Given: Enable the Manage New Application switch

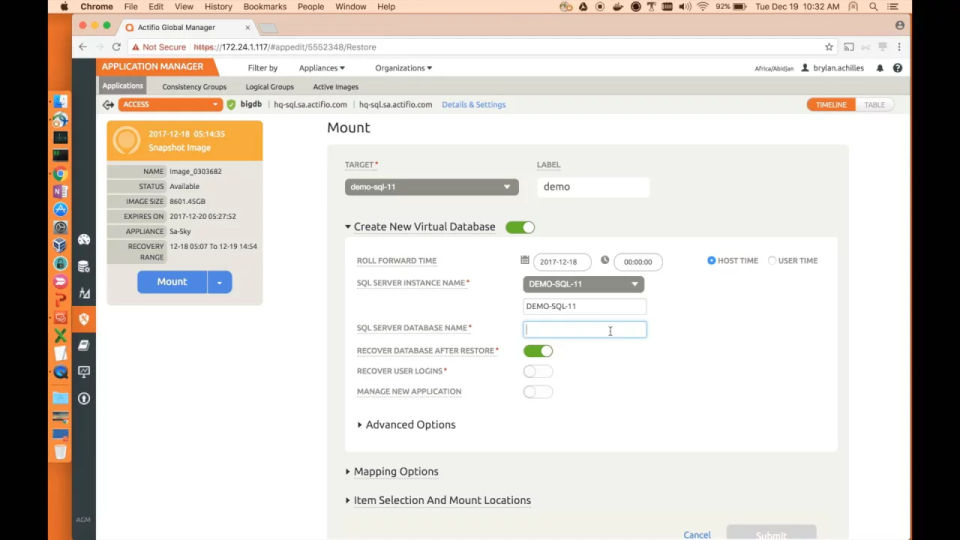Looking at the screenshot, I should coord(538,392).
